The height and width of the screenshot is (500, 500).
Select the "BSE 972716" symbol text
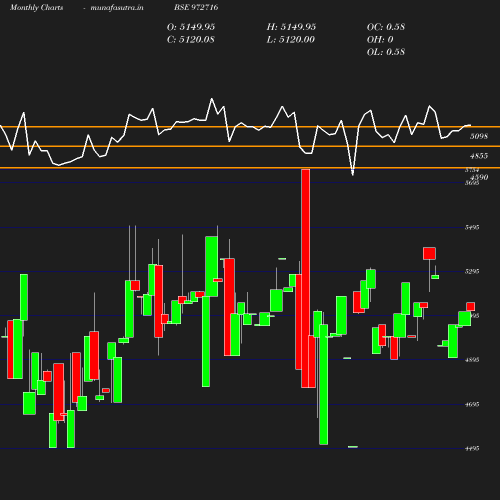click(x=196, y=7)
